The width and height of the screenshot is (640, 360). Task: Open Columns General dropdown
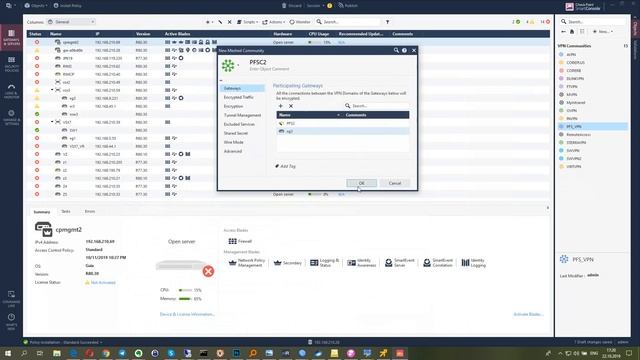[71, 22]
